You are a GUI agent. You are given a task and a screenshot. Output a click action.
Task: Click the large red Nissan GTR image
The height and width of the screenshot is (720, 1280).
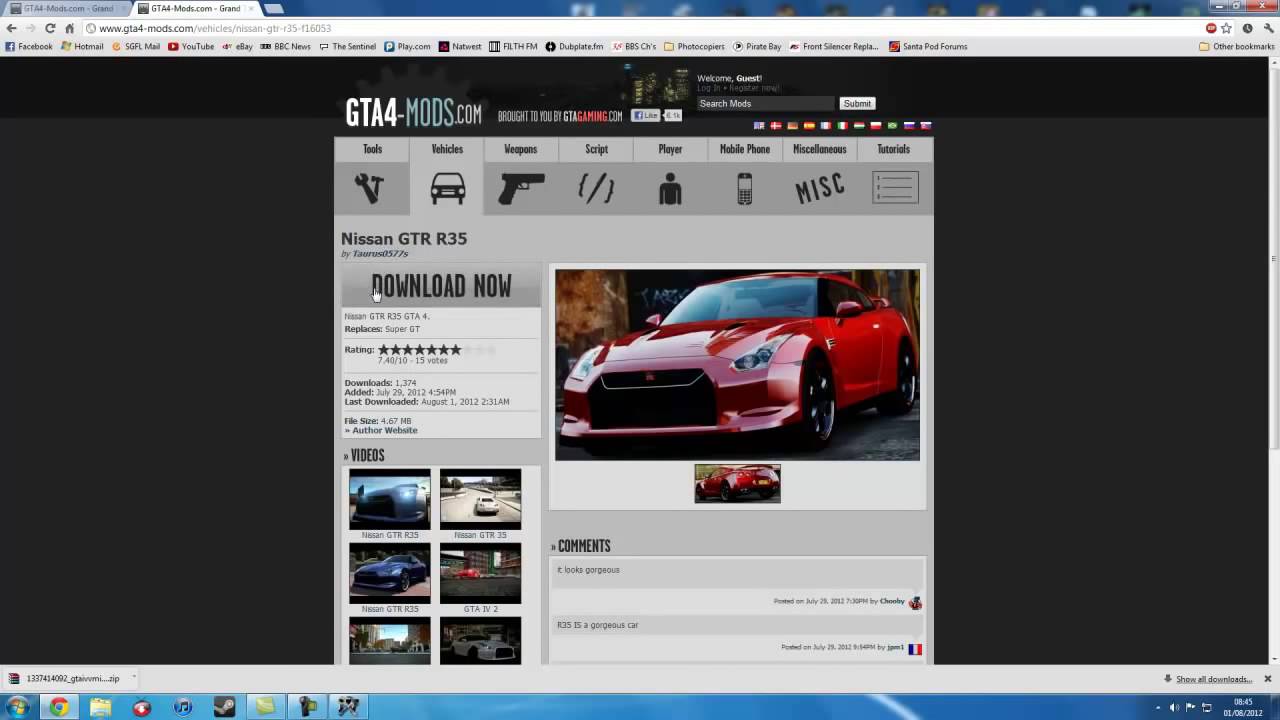[737, 365]
